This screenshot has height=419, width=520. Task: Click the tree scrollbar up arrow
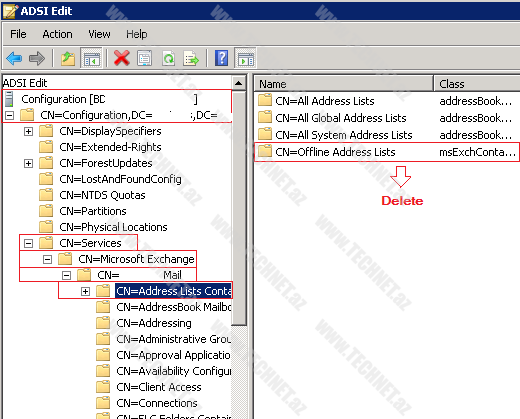pyautogui.click(x=239, y=83)
